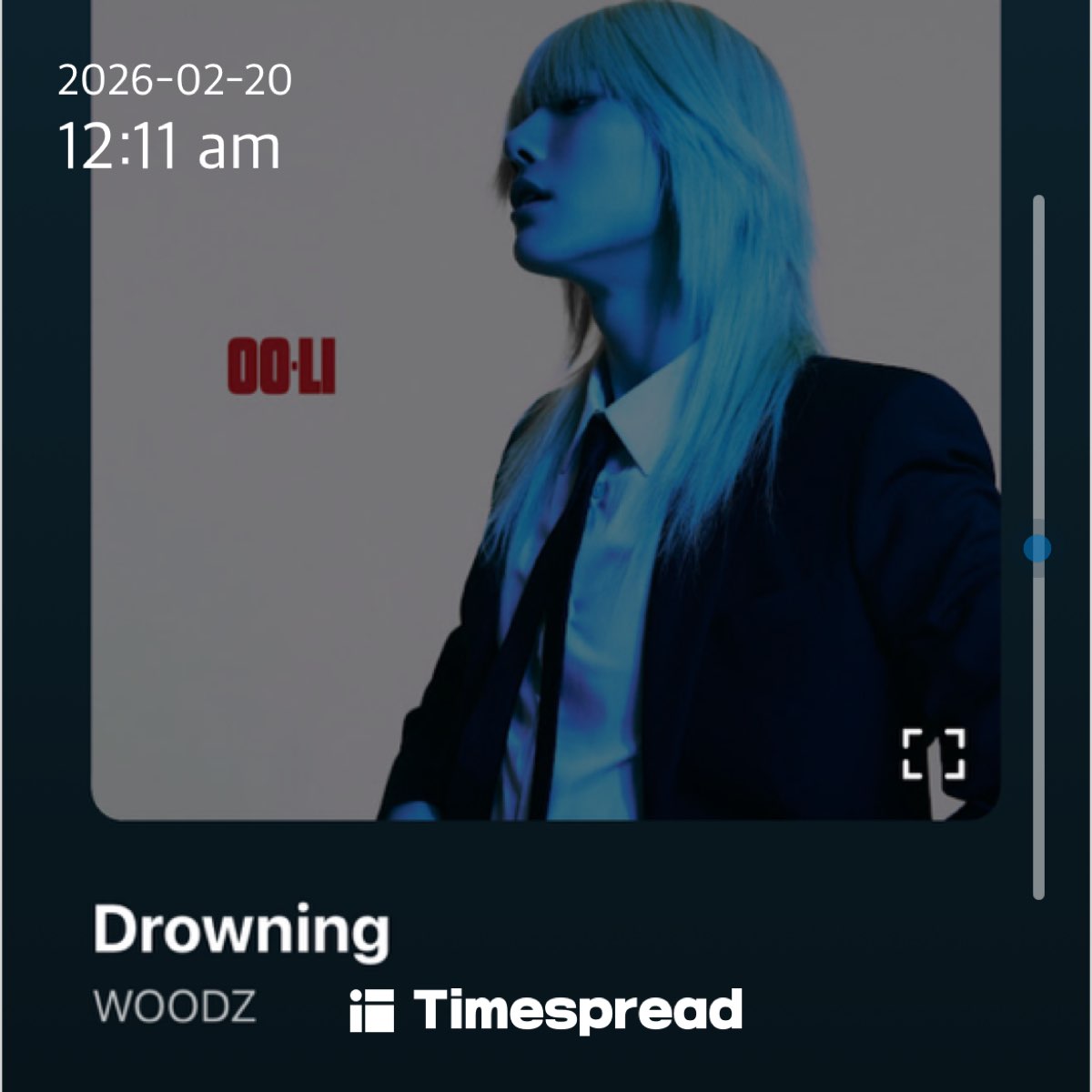
Task: Click the Timespread logo icon
Action: coord(371,1010)
